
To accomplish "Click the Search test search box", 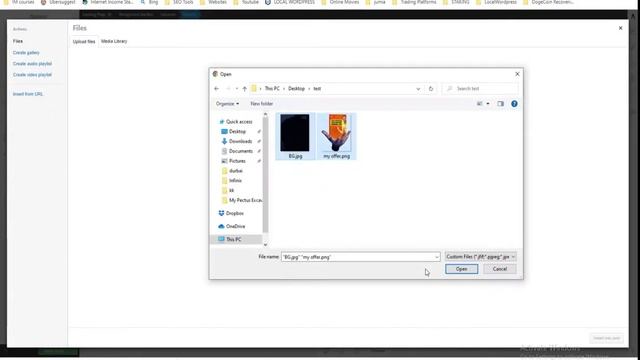I will (x=481, y=89).
